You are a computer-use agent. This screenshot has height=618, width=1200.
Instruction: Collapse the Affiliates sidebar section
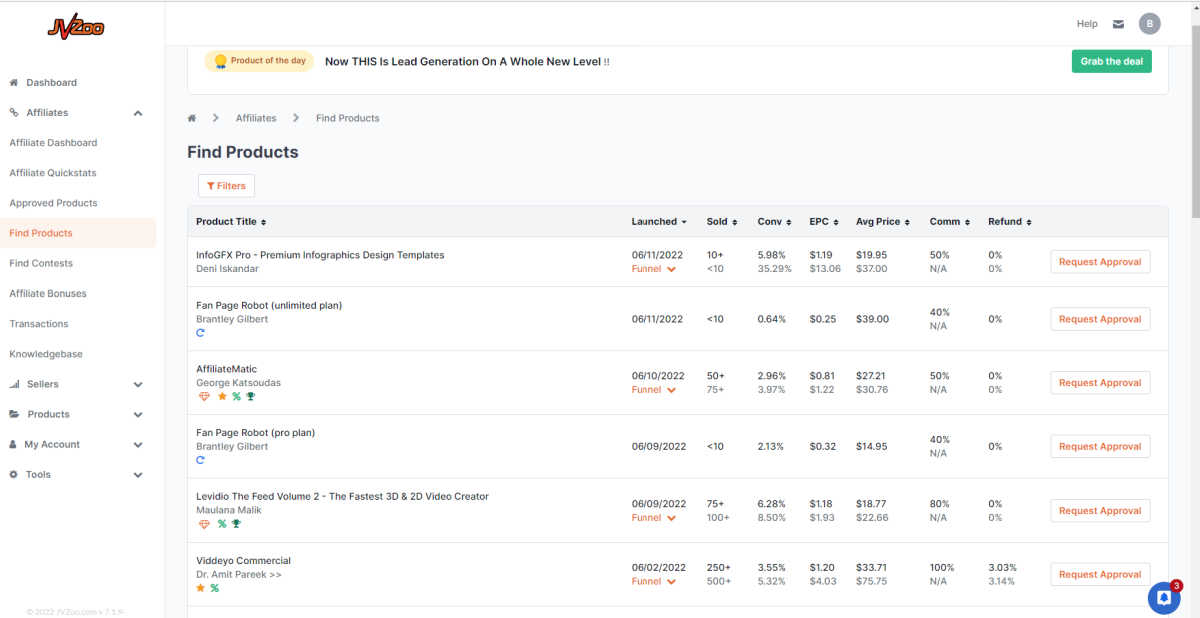(138, 113)
